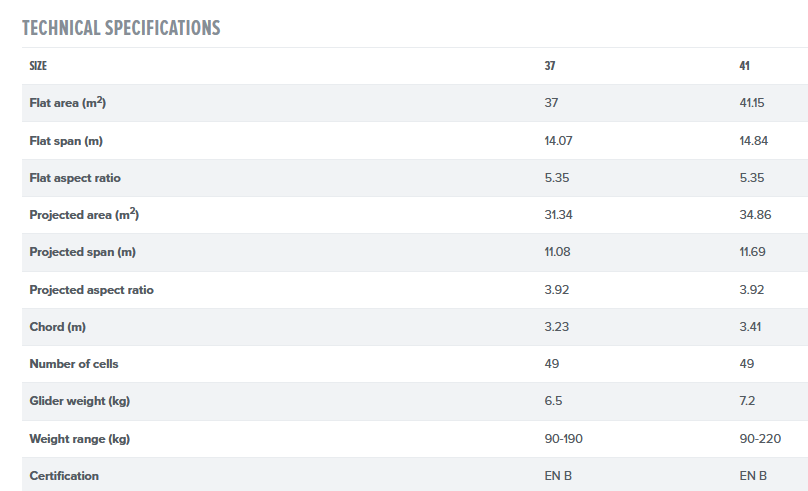
Task: Select the SIZE column header
Action: pos(39,66)
